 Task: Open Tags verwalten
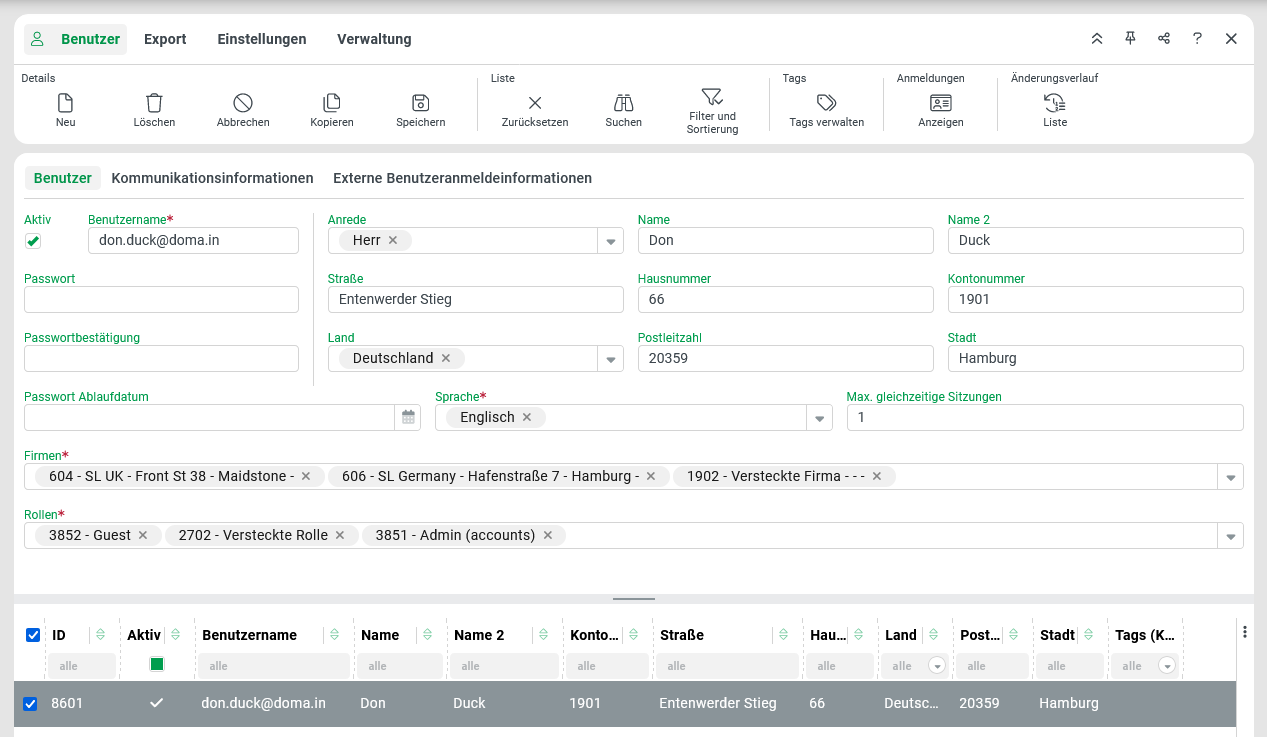pyautogui.click(x=826, y=103)
